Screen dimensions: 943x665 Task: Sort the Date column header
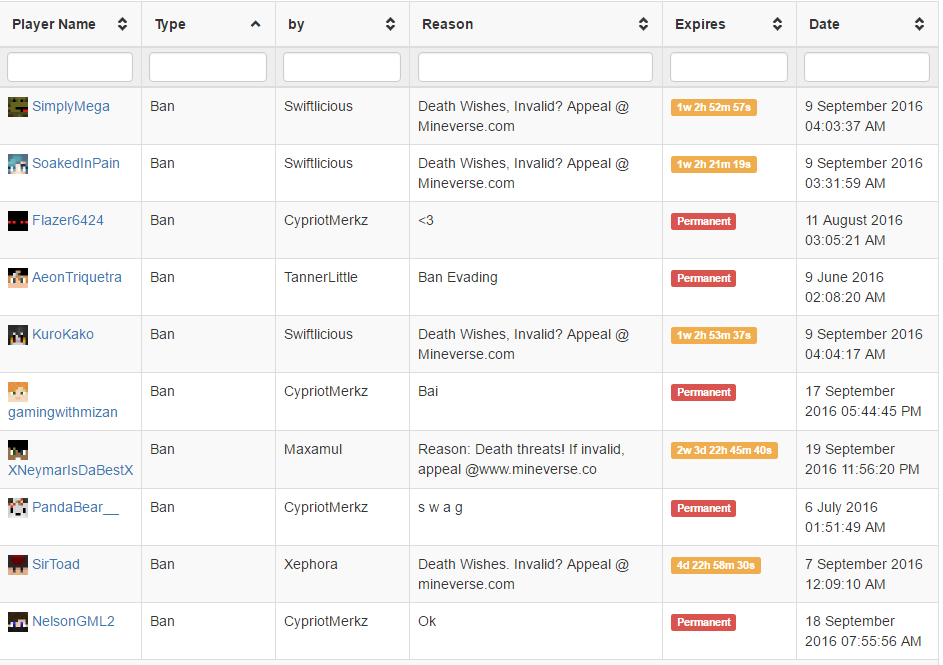pos(919,24)
